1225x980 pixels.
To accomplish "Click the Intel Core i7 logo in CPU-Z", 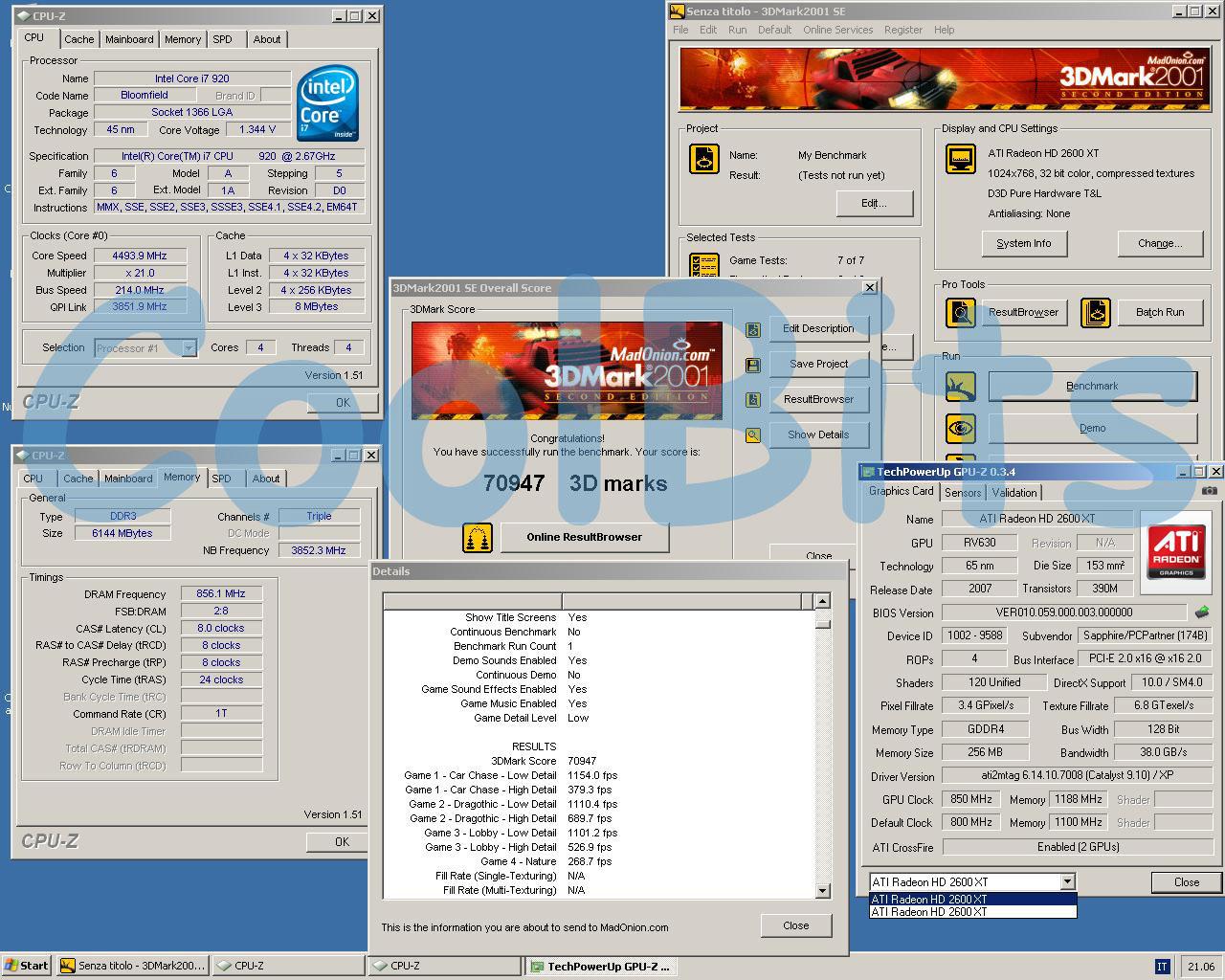I will tap(327, 103).
